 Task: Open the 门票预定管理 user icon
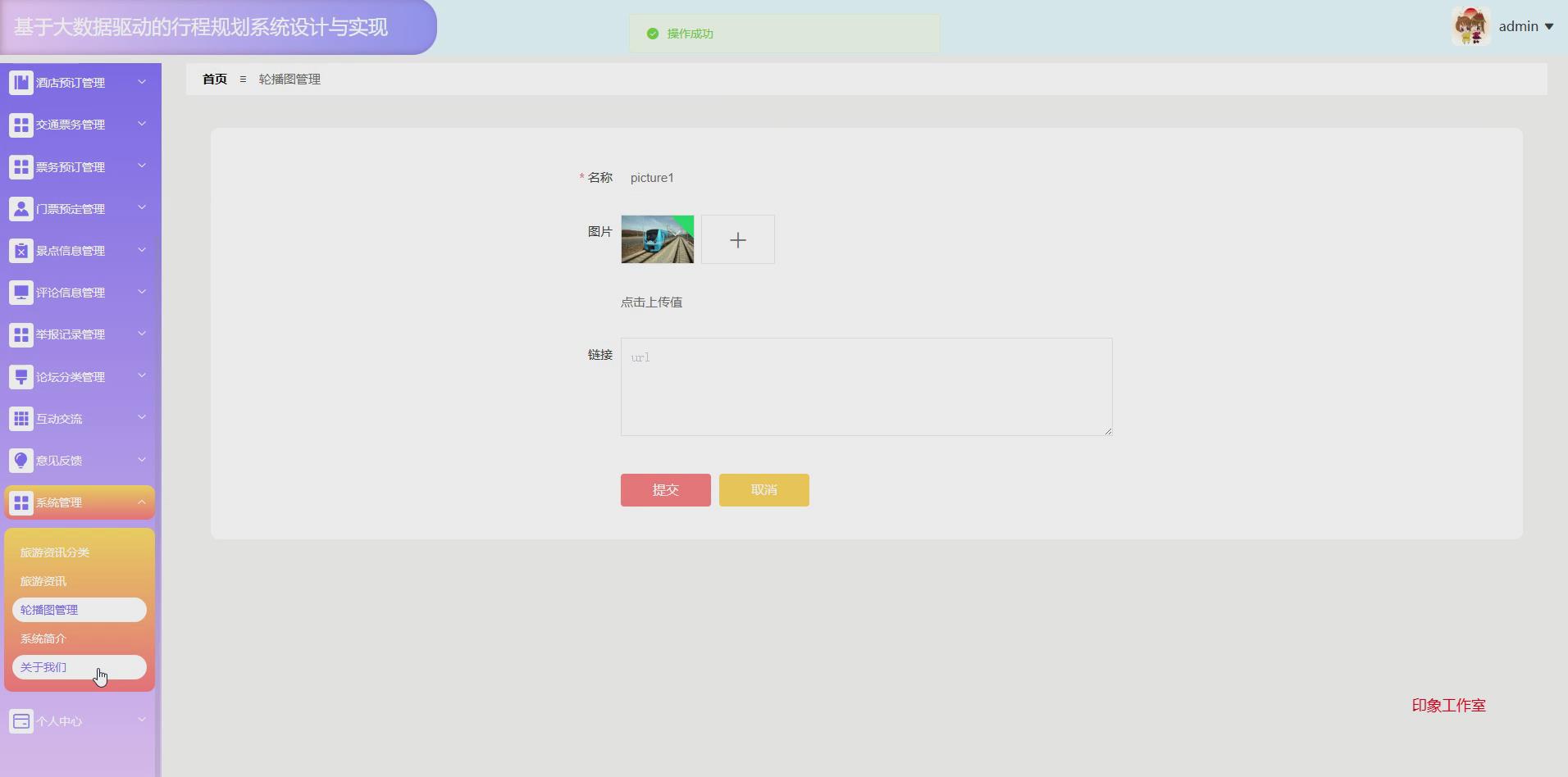click(21, 208)
